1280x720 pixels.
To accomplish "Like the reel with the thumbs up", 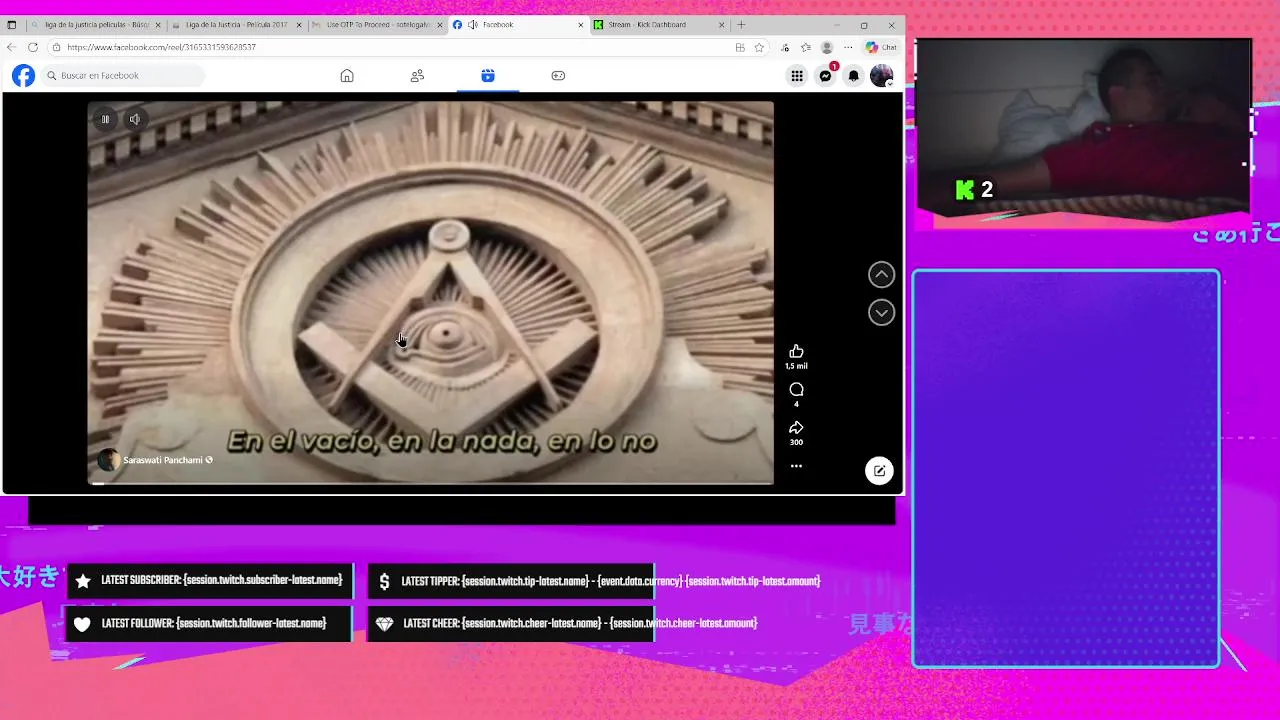I will tap(796, 351).
